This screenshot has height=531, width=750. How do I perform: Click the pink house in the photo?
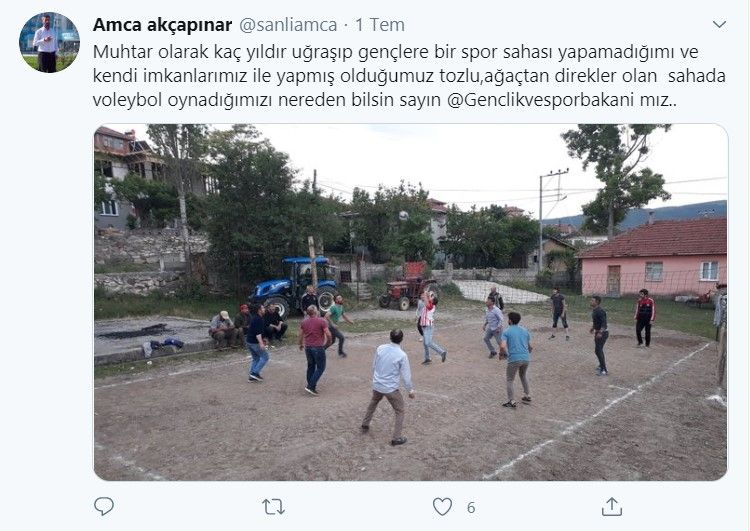pyautogui.click(x=653, y=257)
